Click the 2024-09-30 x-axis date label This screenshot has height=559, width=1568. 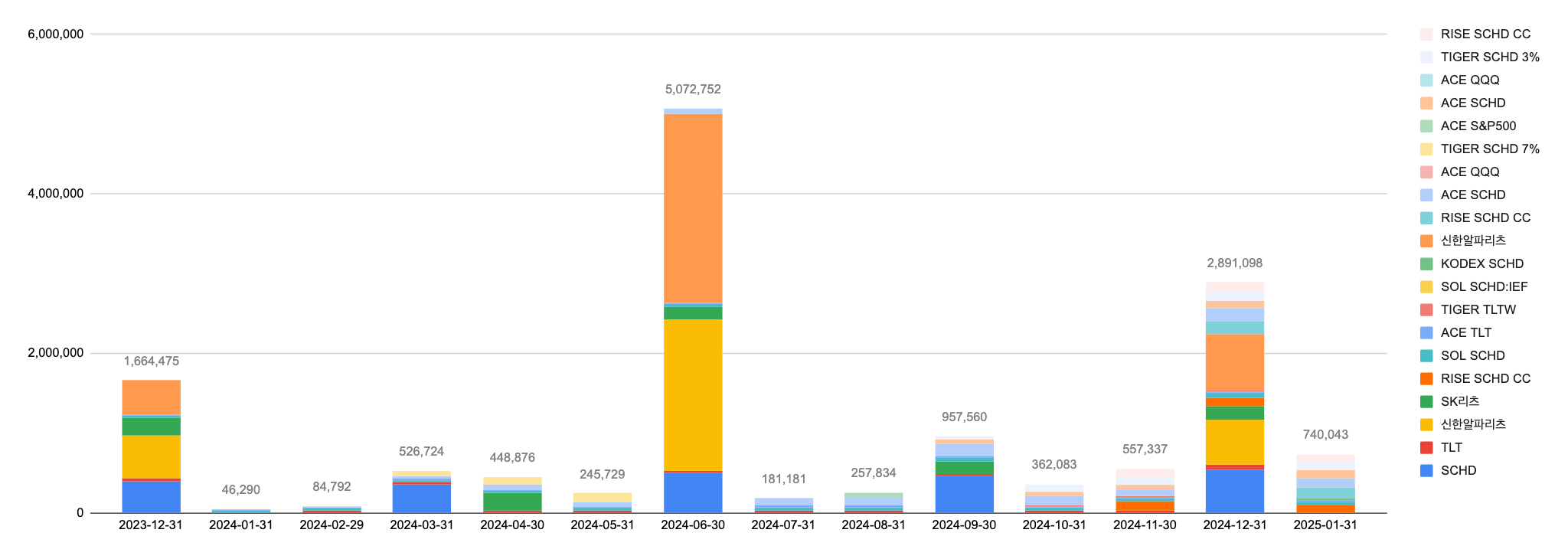coord(964,525)
